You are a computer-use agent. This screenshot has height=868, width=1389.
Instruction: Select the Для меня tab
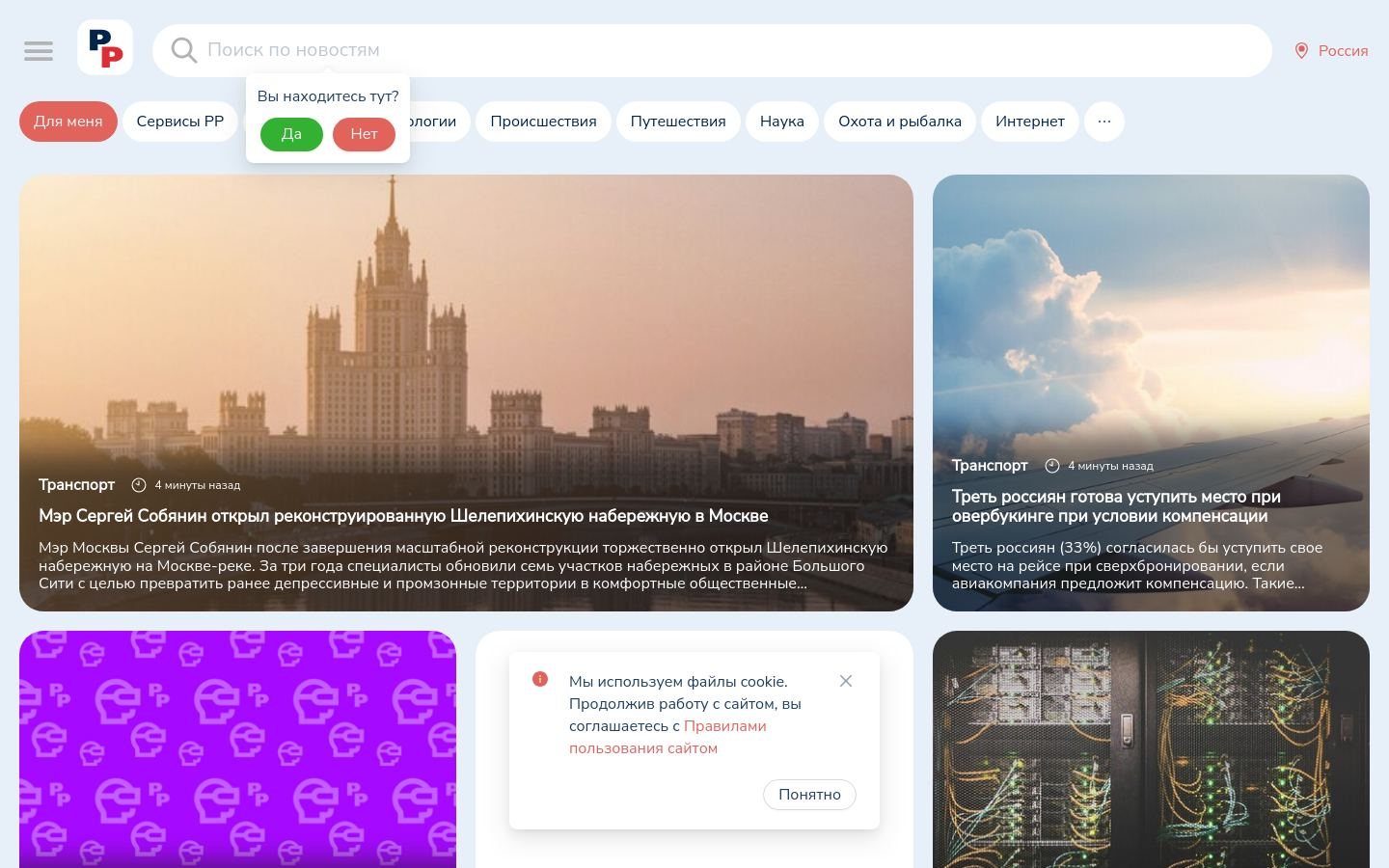pyautogui.click(x=68, y=122)
